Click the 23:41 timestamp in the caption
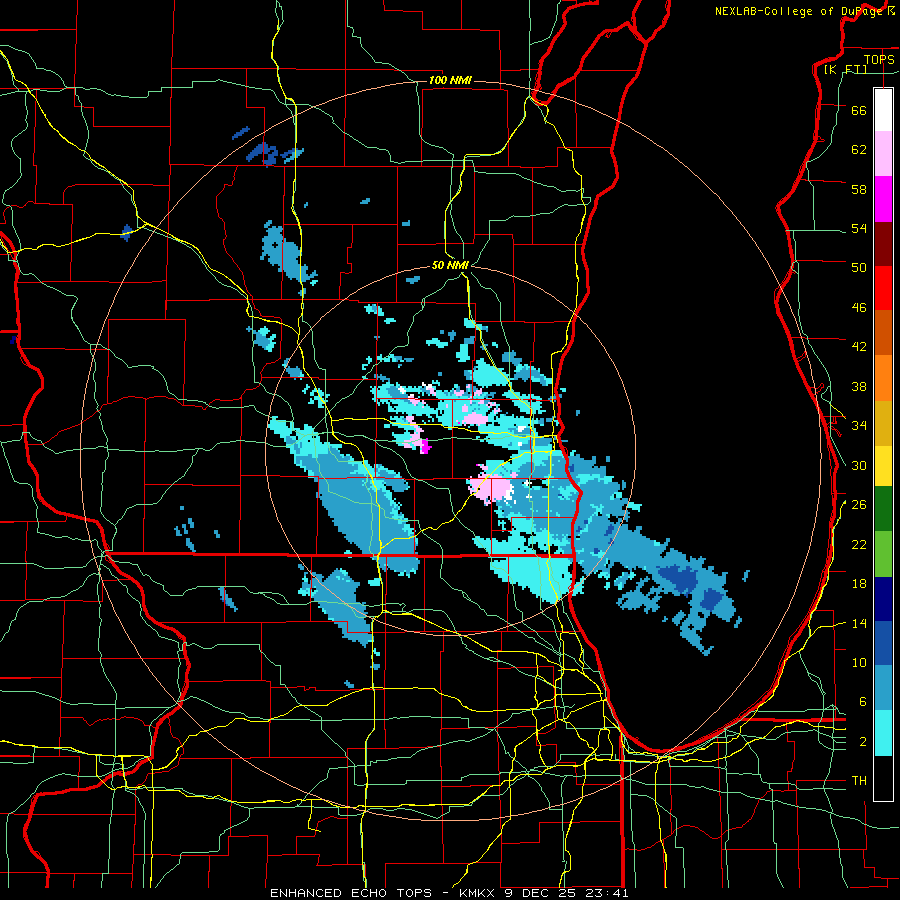This screenshot has height=900, width=900. [607, 893]
